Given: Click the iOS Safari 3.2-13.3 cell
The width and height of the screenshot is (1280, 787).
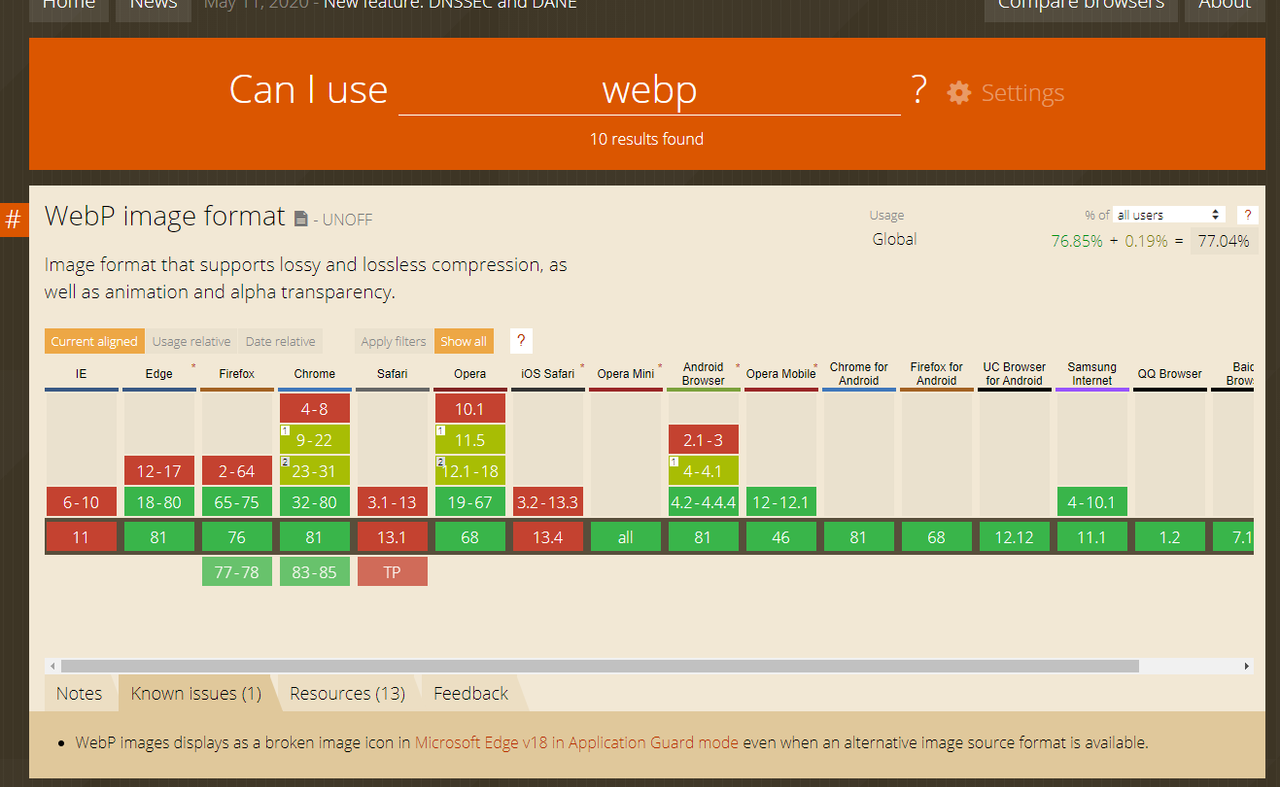Looking at the screenshot, I should [548, 502].
